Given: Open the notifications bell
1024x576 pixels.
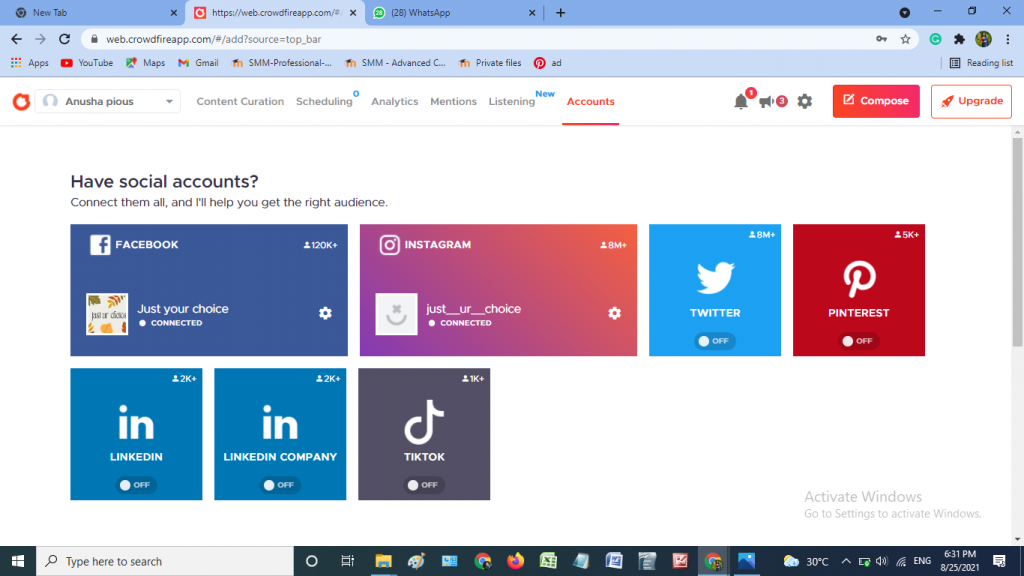Looking at the screenshot, I should (x=741, y=101).
